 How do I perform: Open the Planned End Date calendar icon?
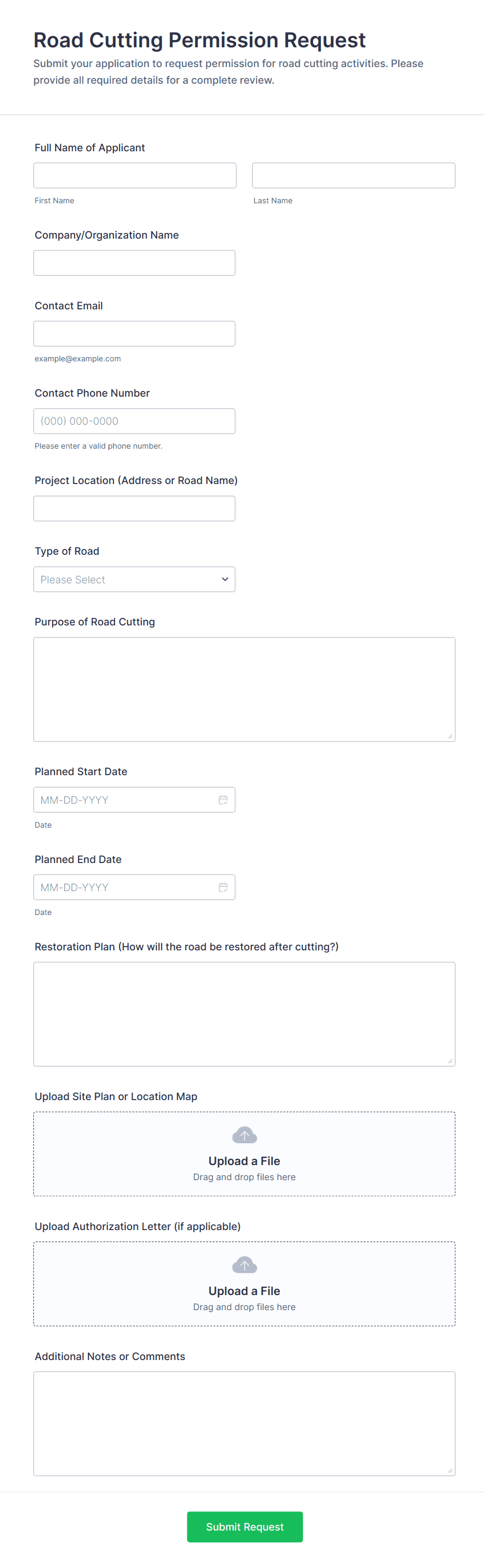pos(223,887)
